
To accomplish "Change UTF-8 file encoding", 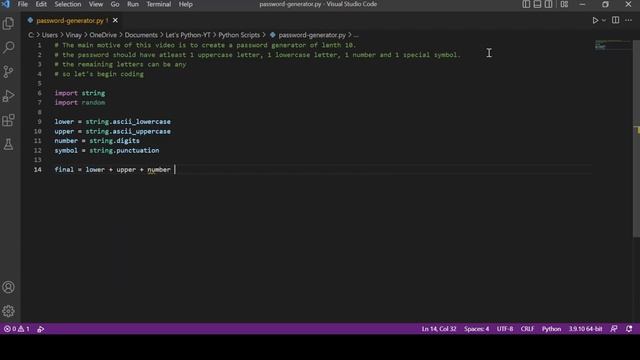I will [x=505, y=329].
